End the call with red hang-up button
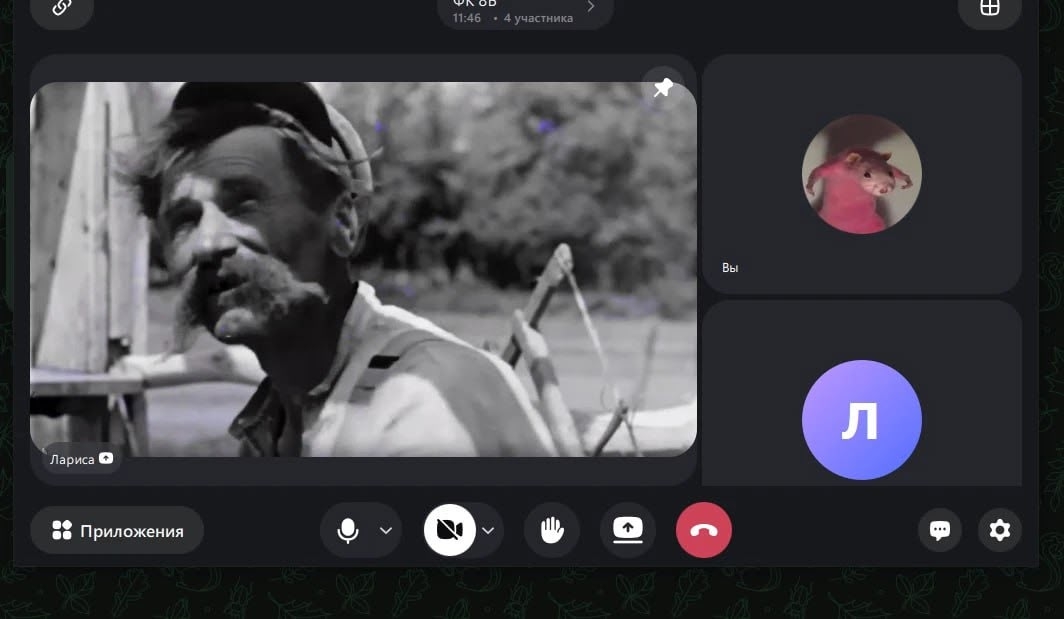Screen dimensions: 1064x619 (704, 530)
